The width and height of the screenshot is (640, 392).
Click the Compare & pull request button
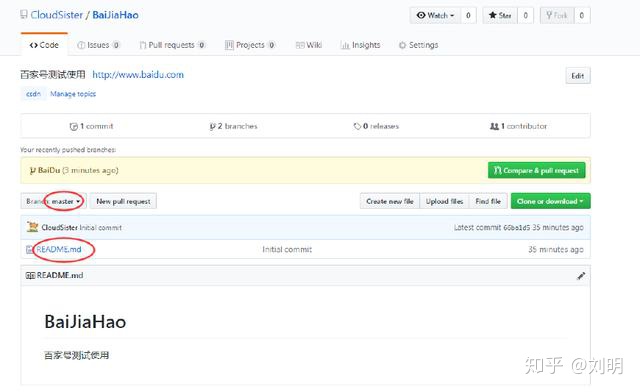pos(536,170)
